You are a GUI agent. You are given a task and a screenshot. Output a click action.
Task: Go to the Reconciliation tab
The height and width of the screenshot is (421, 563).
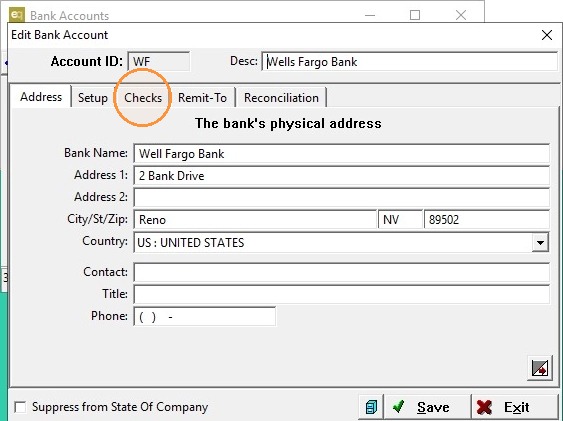(x=282, y=98)
